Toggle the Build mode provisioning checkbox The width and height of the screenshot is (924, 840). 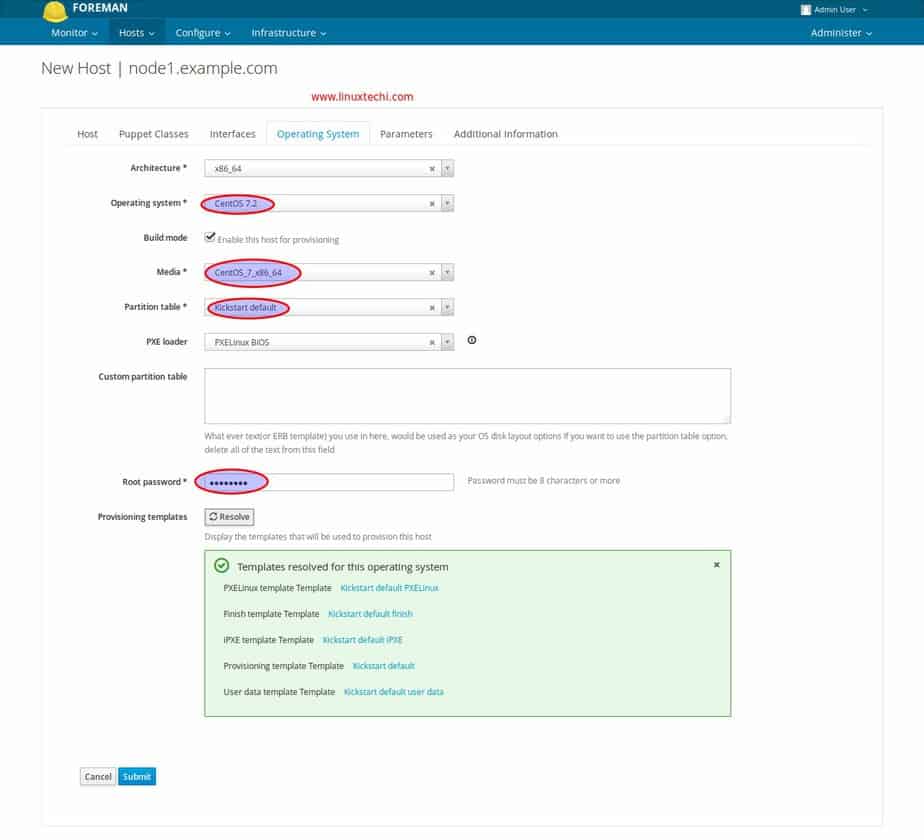click(210, 237)
